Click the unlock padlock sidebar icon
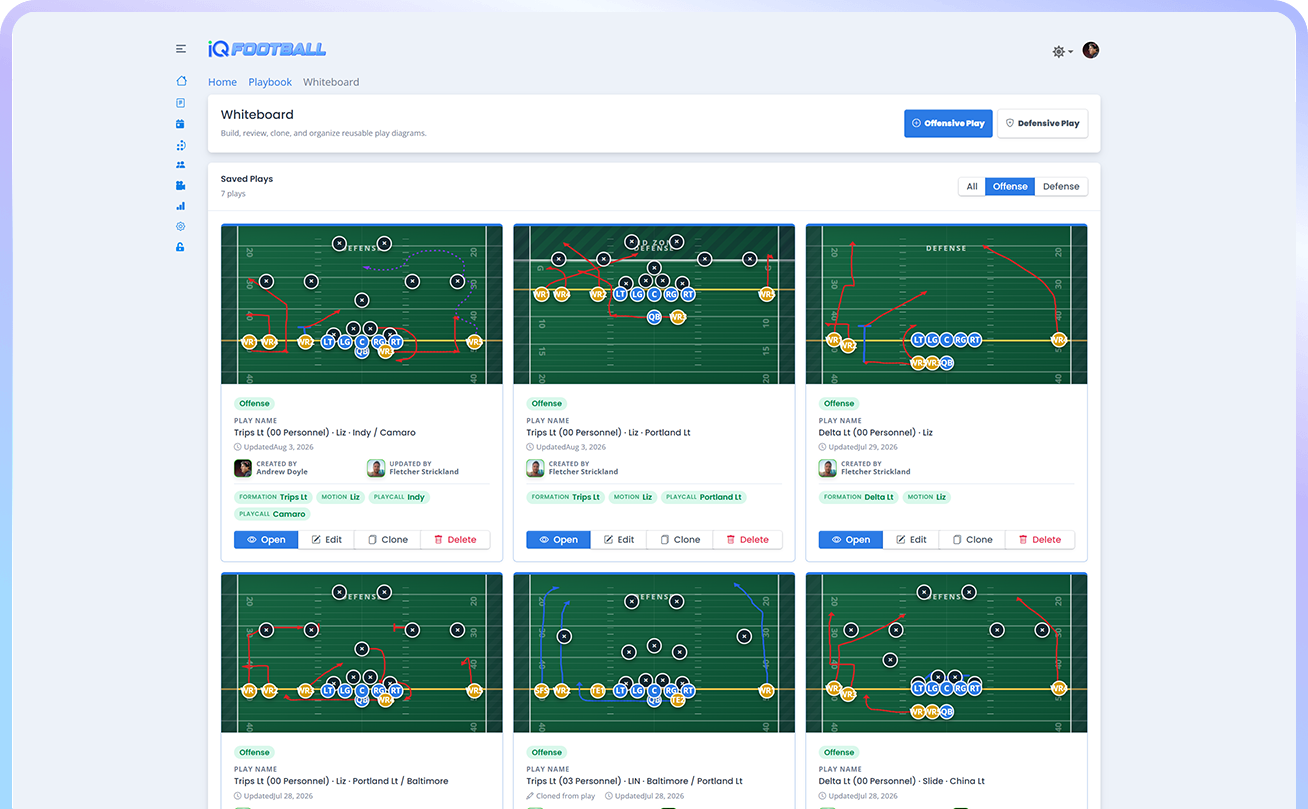The image size is (1308, 809). 181,247
